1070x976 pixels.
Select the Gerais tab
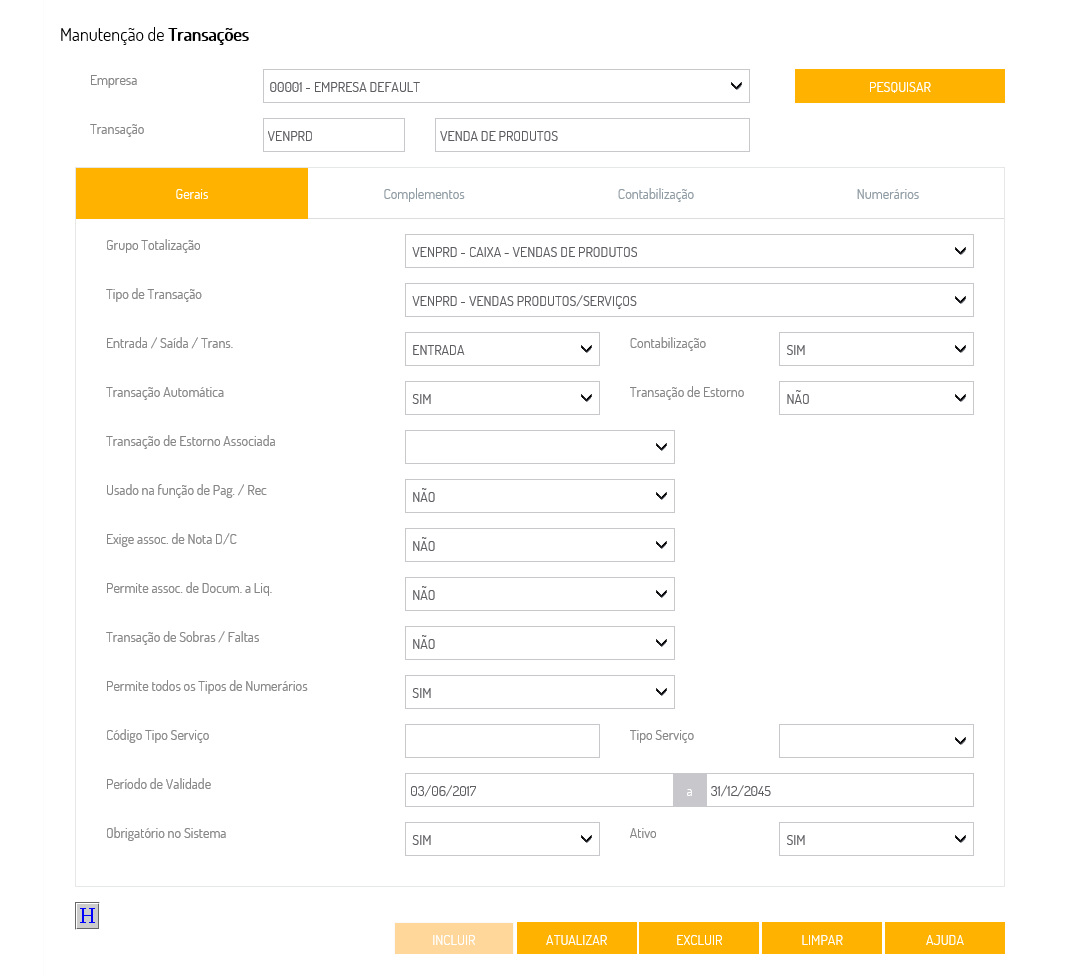click(192, 194)
